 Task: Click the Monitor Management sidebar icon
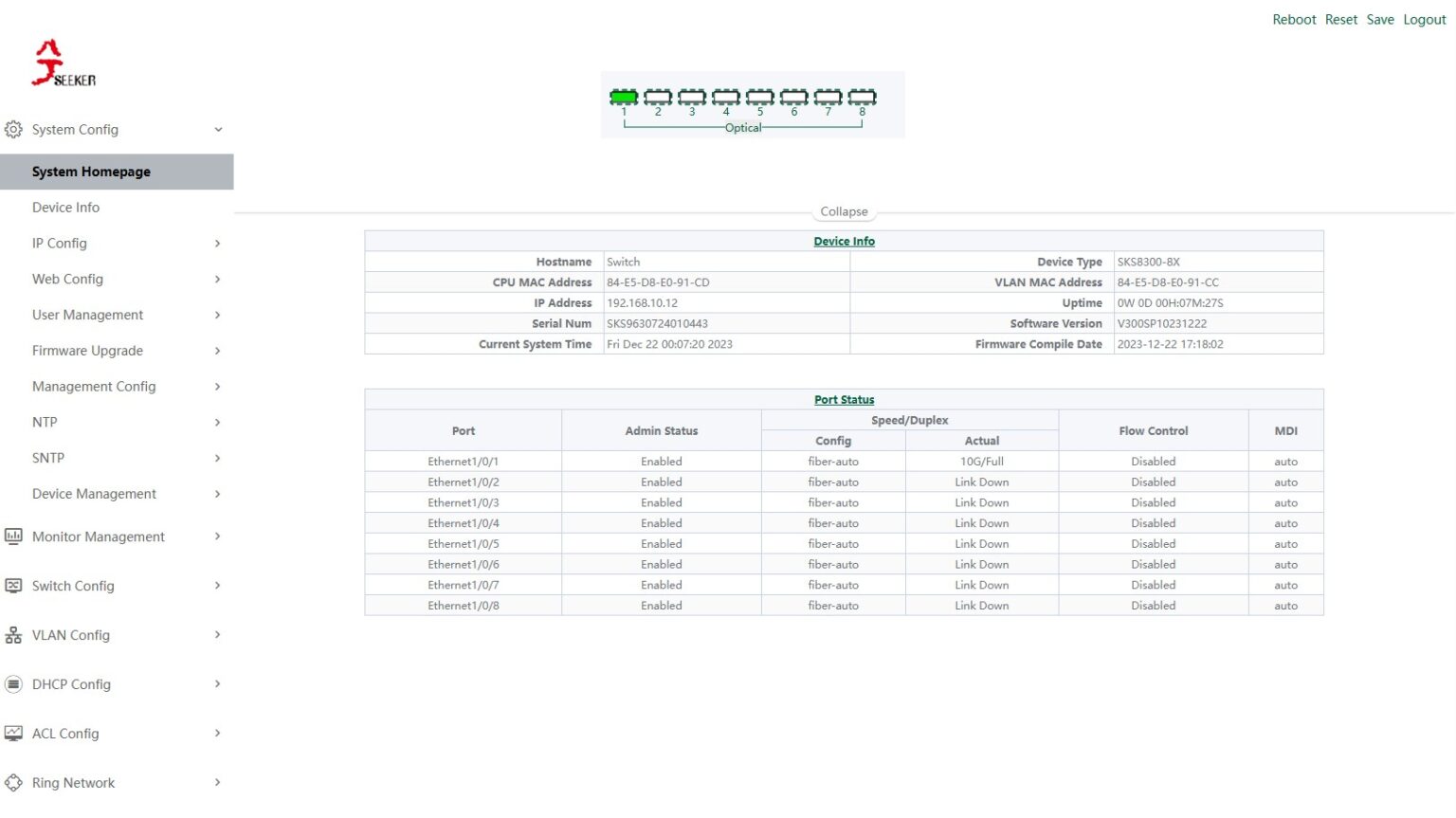click(13, 536)
